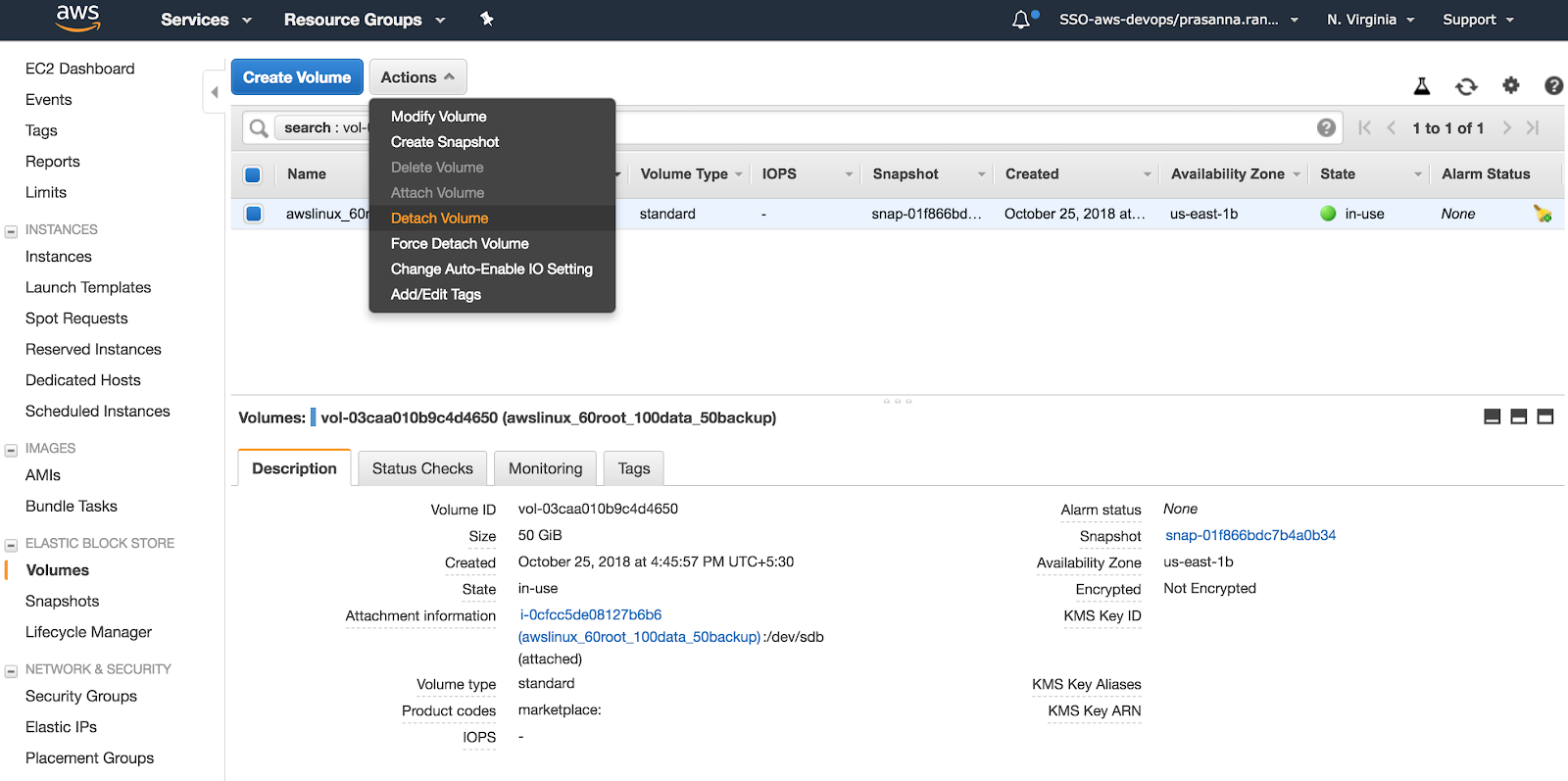Switch to the Tags tab in the details pane

coord(634,468)
